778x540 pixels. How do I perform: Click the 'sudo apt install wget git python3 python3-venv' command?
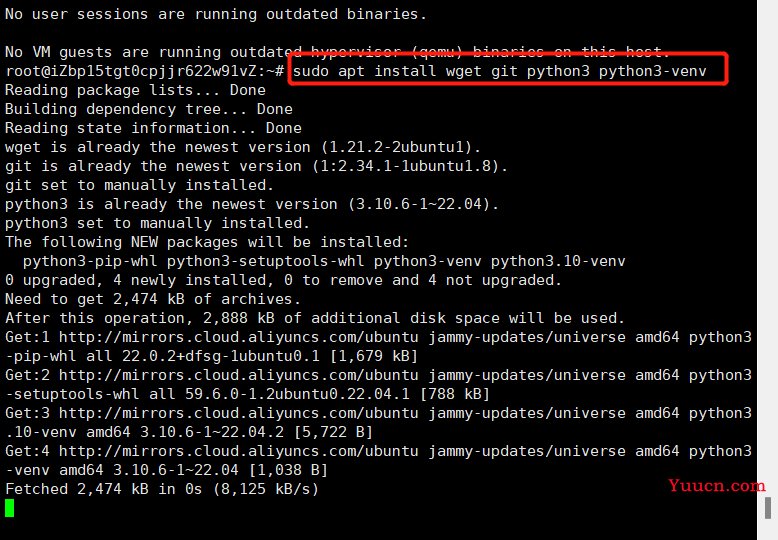pyautogui.click(x=499, y=71)
